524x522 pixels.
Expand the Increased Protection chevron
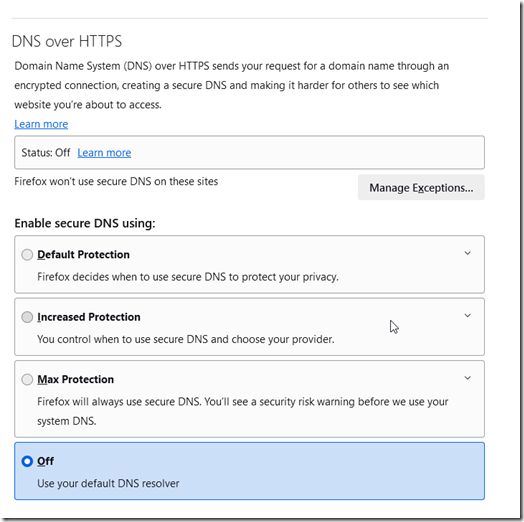[468, 315]
